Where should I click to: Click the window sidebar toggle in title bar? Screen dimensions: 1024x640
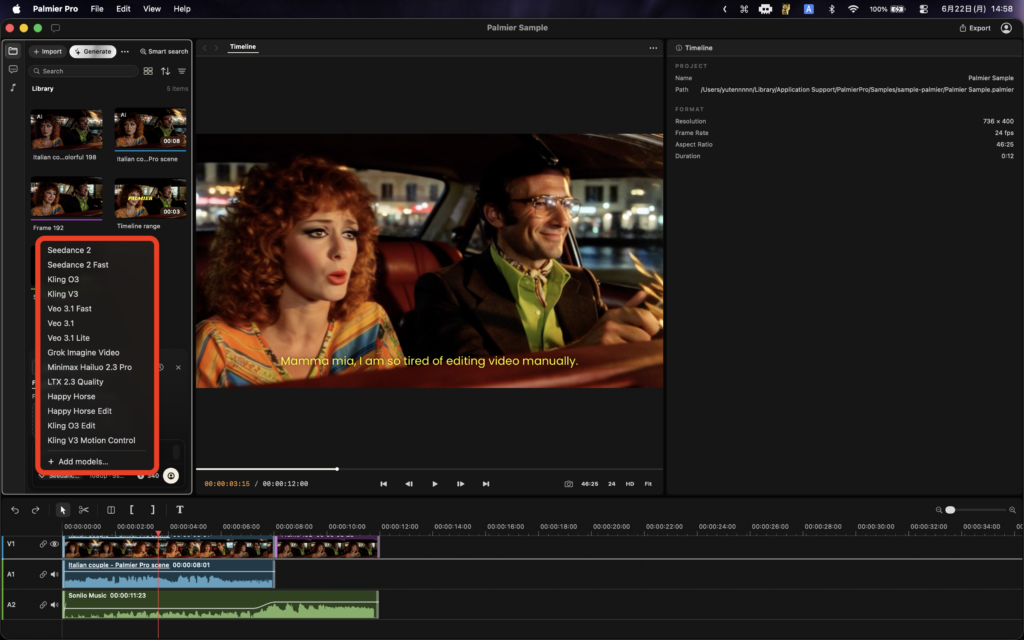click(56, 28)
